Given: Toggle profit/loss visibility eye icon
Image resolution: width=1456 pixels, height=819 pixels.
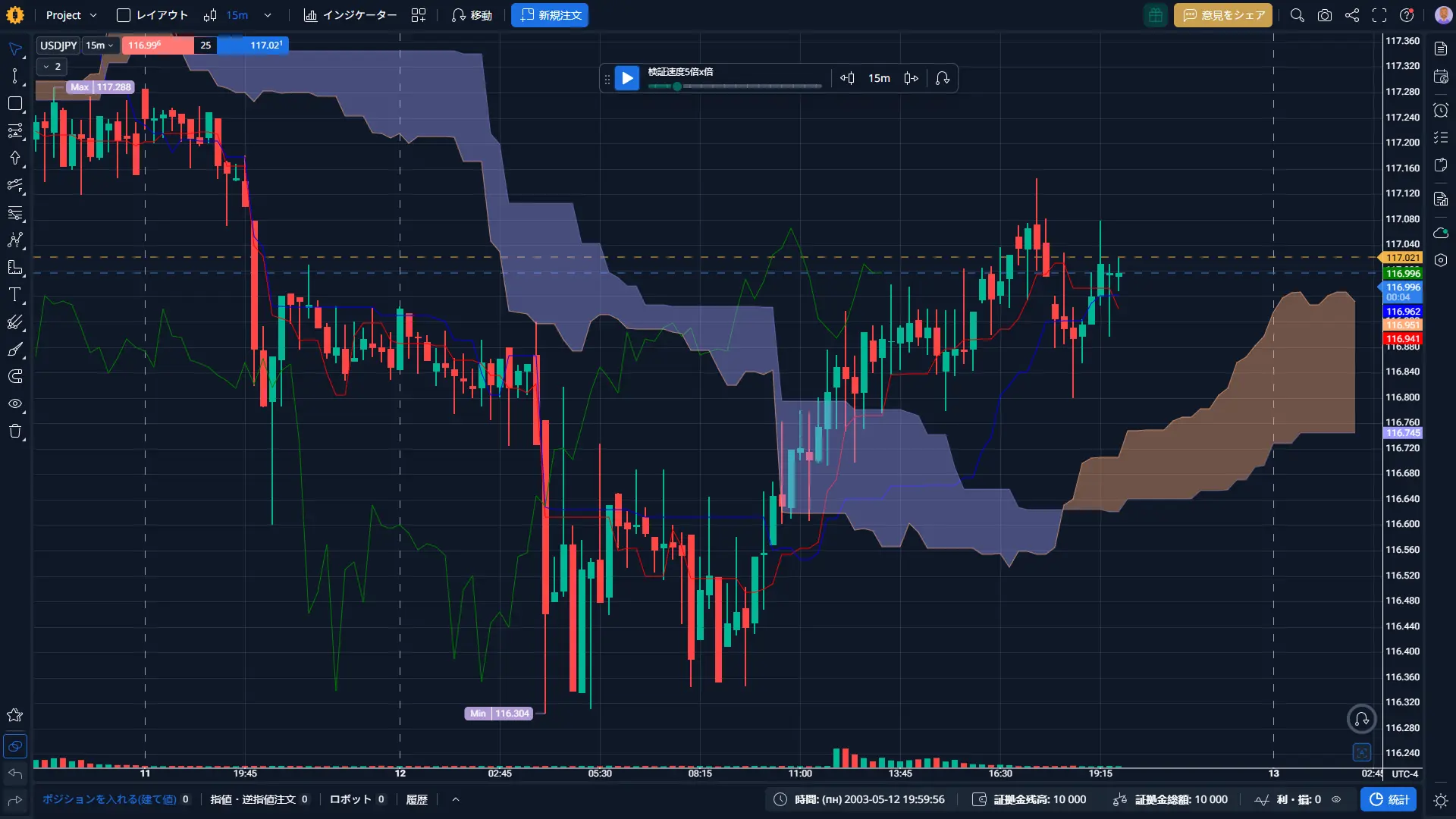Looking at the screenshot, I should click(x=1336, y=799).
